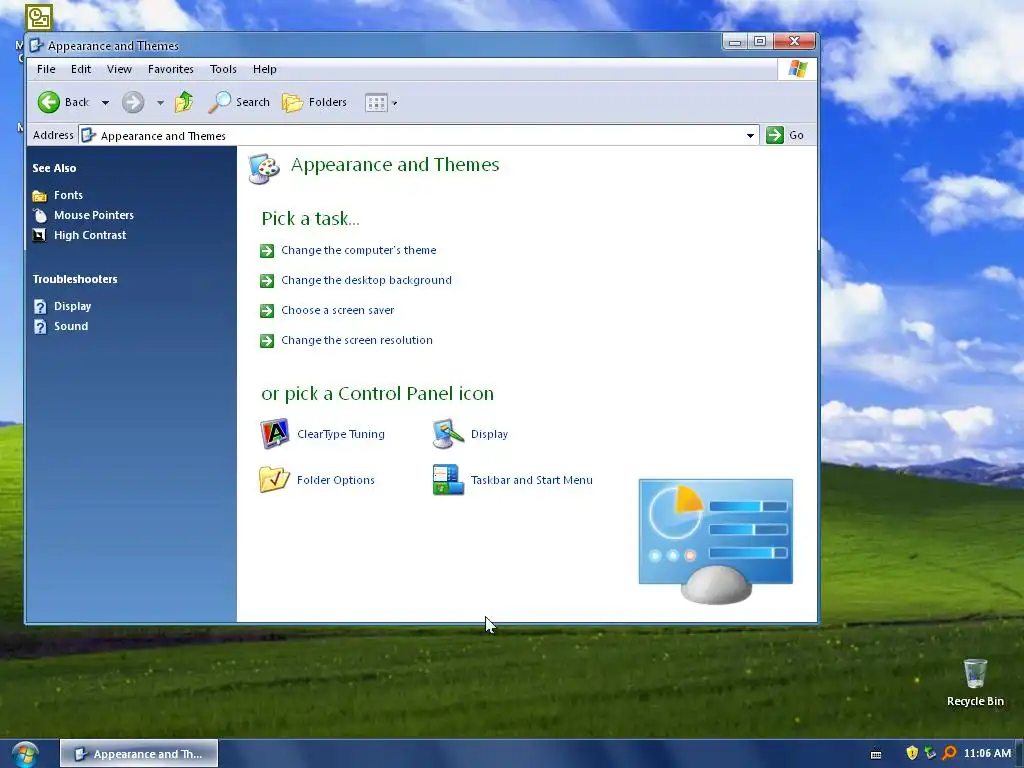Screen dimensions: 1024x768
Task: Open Fonts folder icon in See Also
Action: (x=40, y=195)
